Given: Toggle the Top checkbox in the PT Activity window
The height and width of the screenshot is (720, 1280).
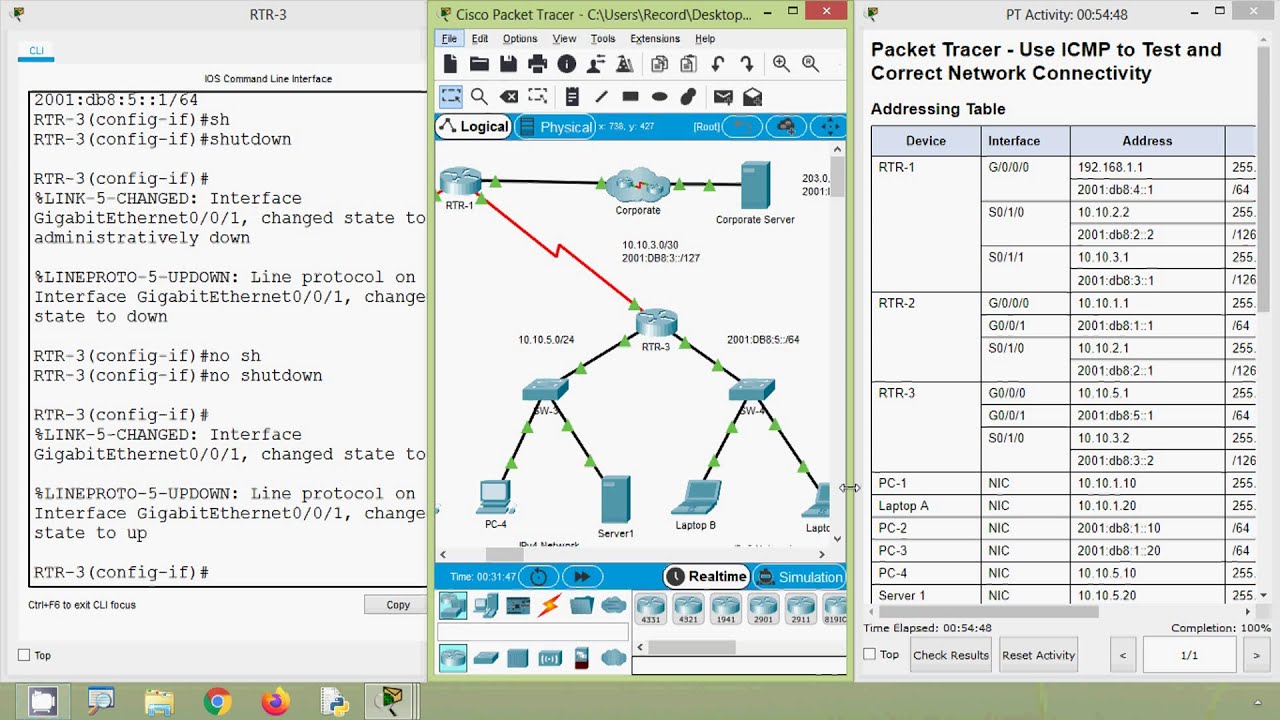Looking at the screenshot, I should tap(870, 655).
